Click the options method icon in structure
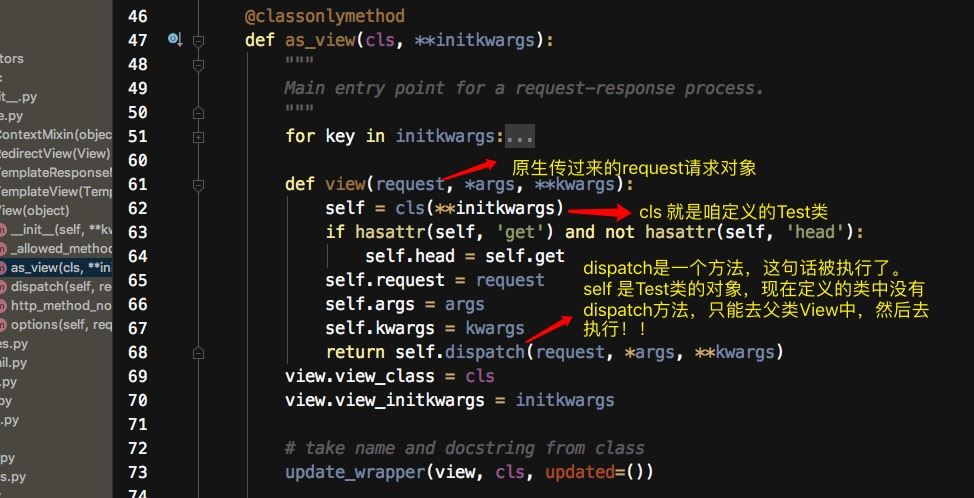Screen dimensions: 974x498 (2, 325)
